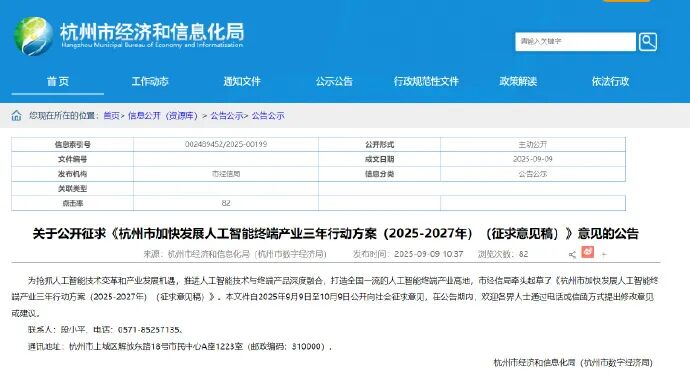Click the 通讯地址 mailing address line
690x373 pixels.
(x=180, y=347)
